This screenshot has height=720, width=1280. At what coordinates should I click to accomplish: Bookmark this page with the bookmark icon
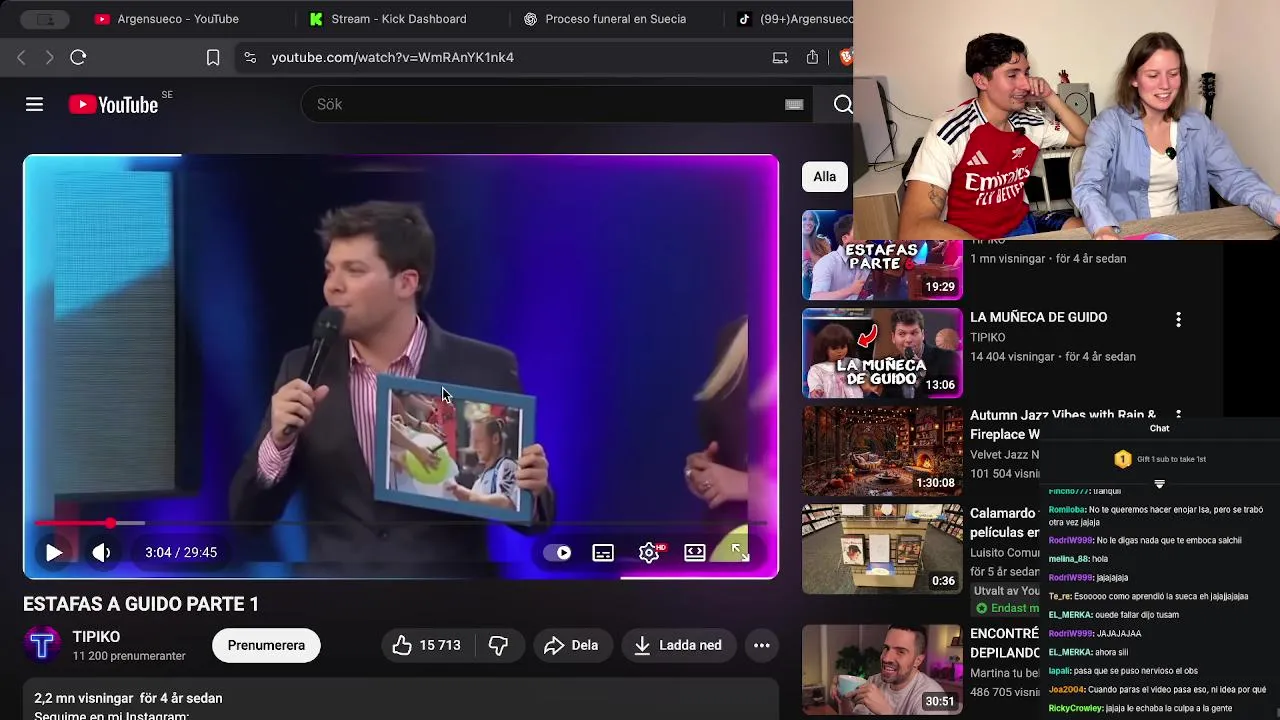pyautogui.click(x=213, y=57)
